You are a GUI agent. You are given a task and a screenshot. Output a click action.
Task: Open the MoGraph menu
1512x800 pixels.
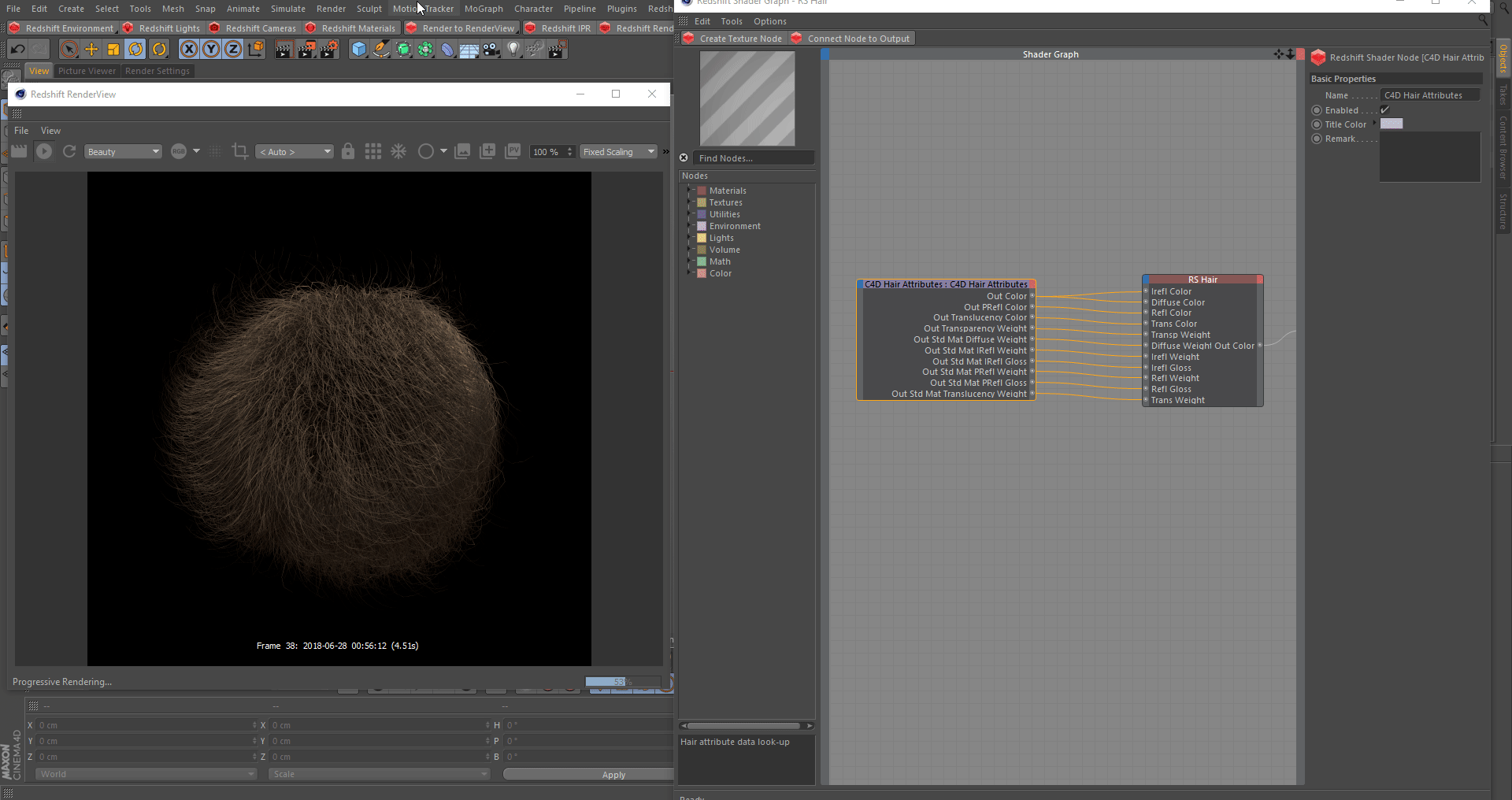click(483, 9)
